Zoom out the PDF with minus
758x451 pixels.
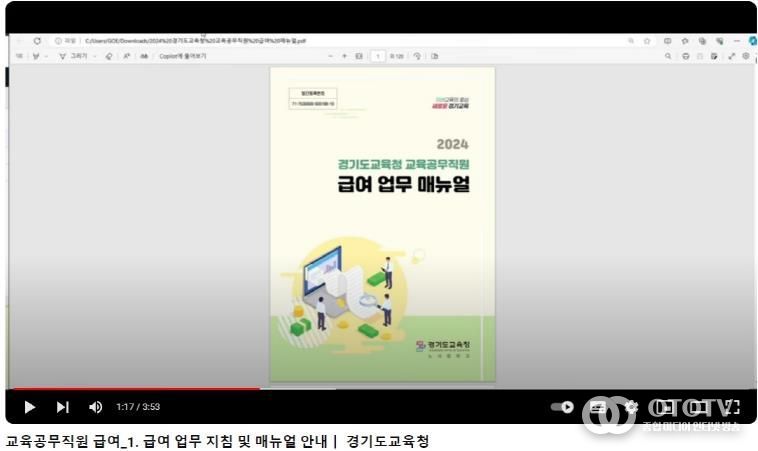(331, 56)
